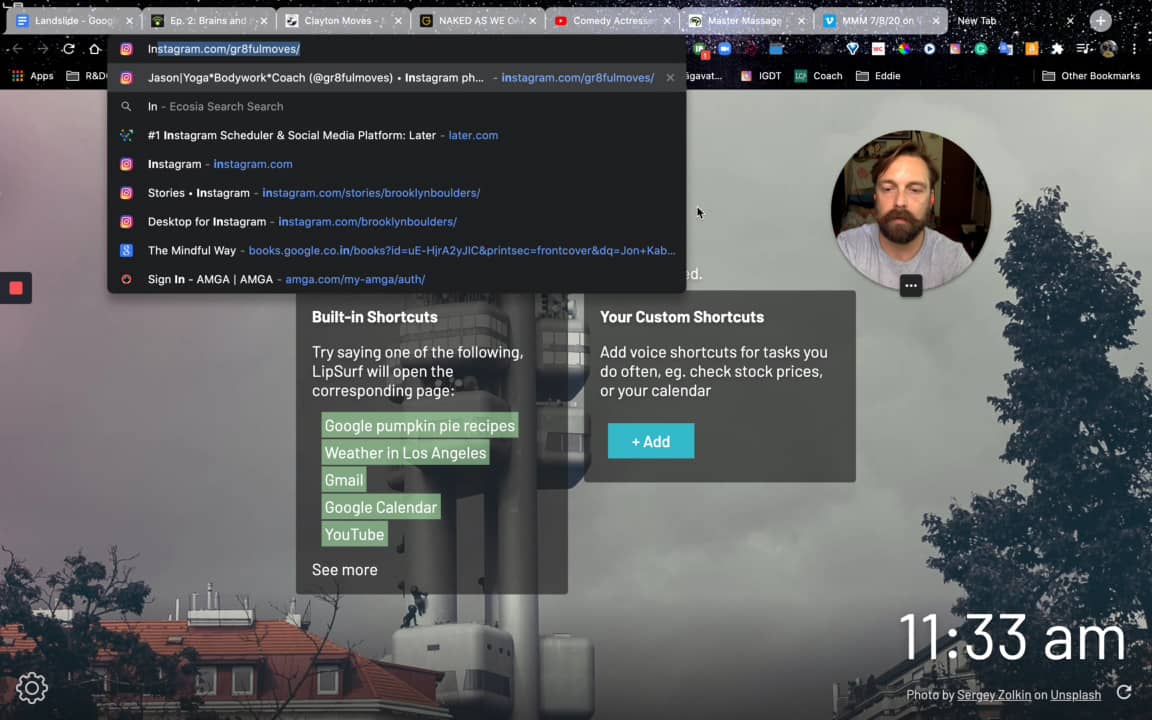Choose Stories Instagram brooklynboulders suggestion
Image resolution: width=1152 pixels, height=720 pixels.
pyautogui.click(x=397, y=192)
